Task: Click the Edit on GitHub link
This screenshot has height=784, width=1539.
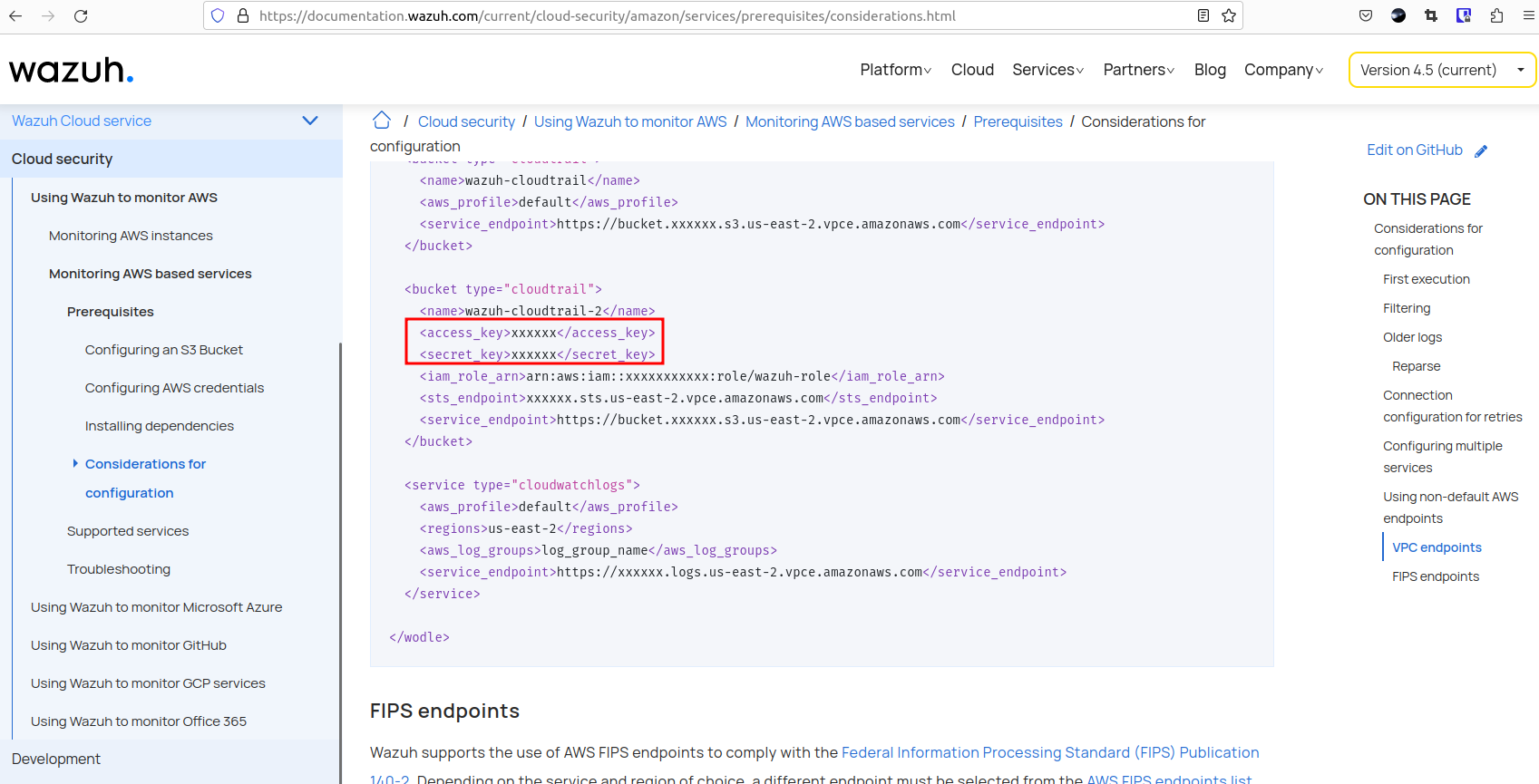Action: click(x=1415, y=150)
